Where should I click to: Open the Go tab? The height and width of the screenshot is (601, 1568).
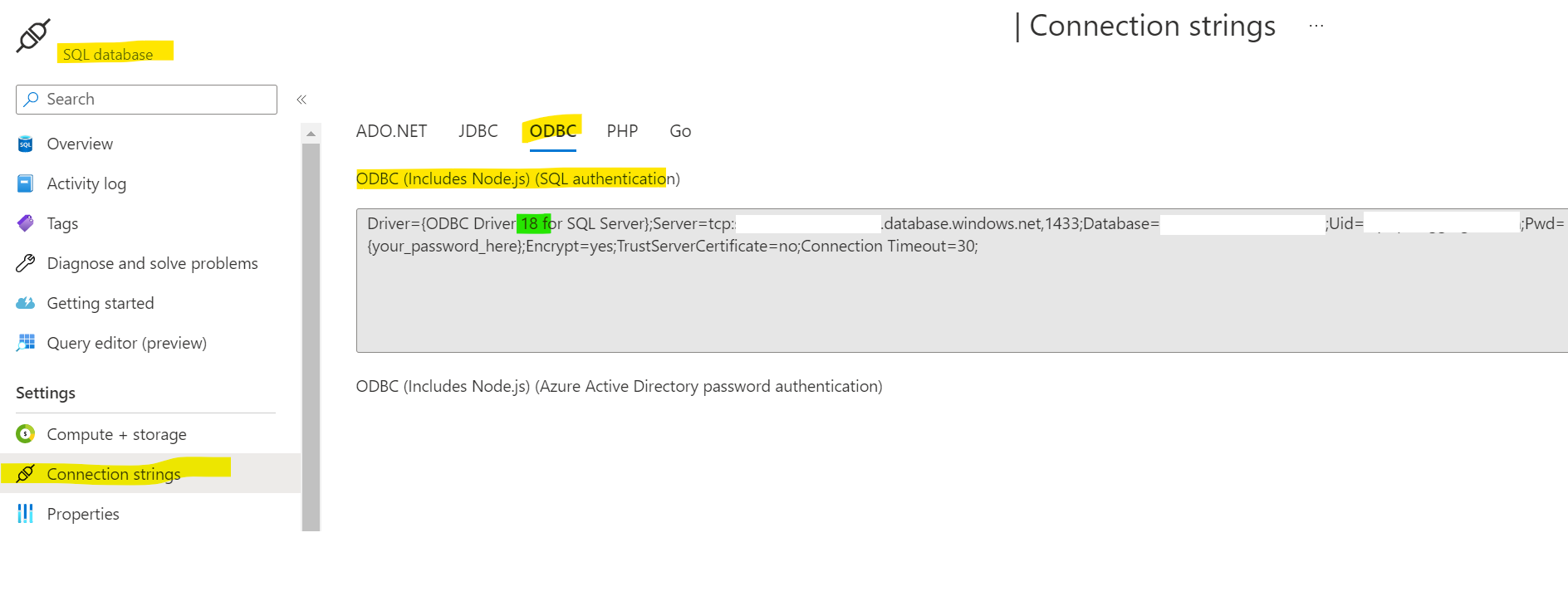pyautogui.click(x=680, y=131)
